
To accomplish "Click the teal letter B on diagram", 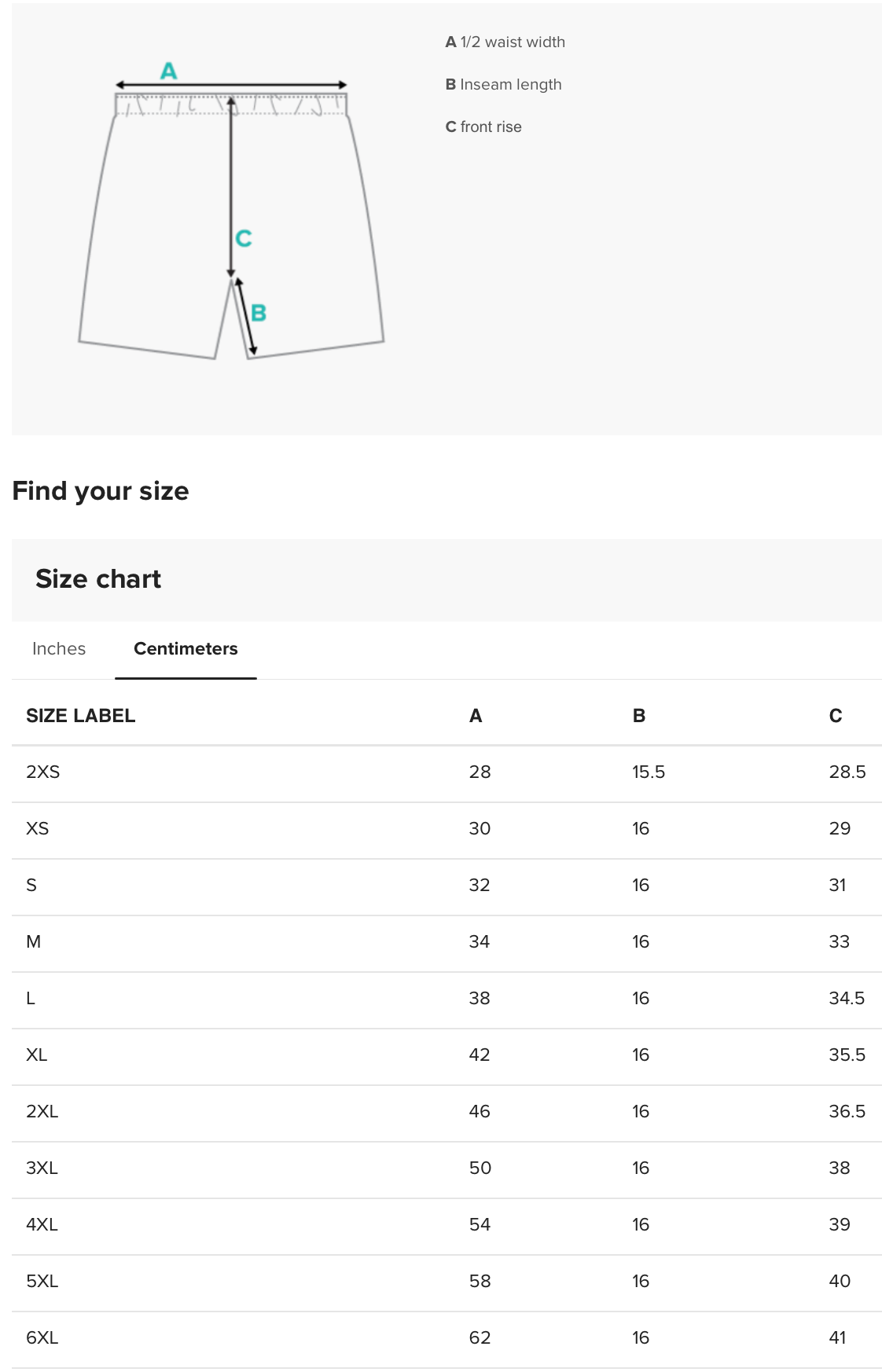I will (259, 314).
